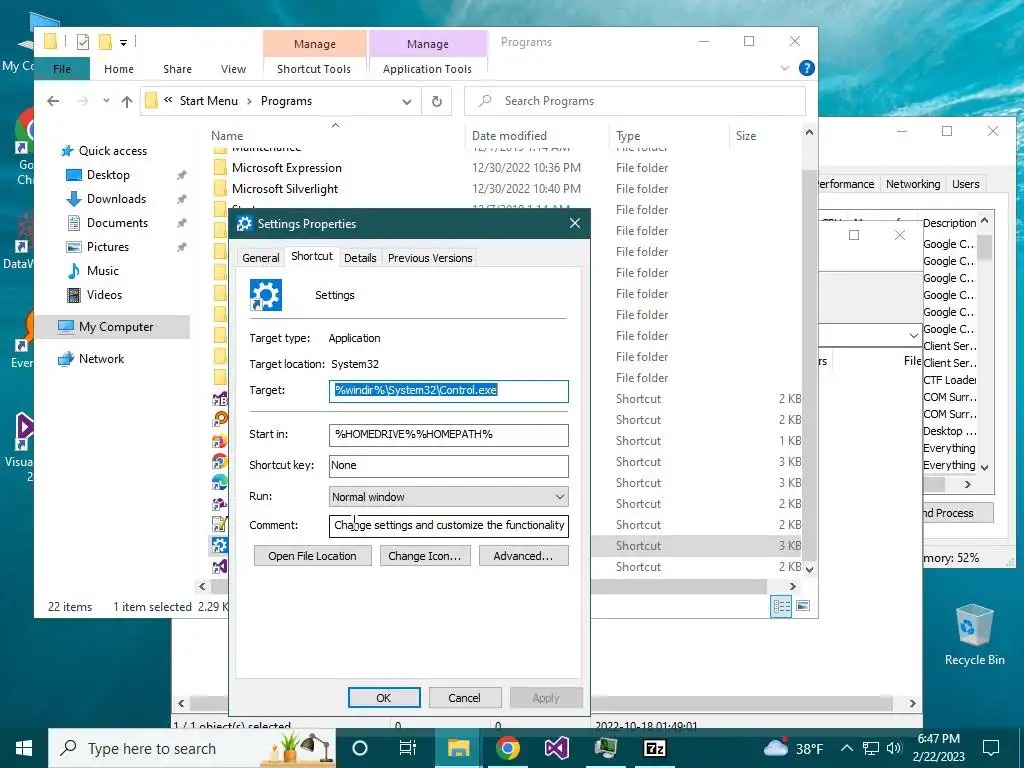Screen dimensions: 1024x768
Task: Open the Customize Quick Access Toolbar dropdown
Action: tap(123, 42)
